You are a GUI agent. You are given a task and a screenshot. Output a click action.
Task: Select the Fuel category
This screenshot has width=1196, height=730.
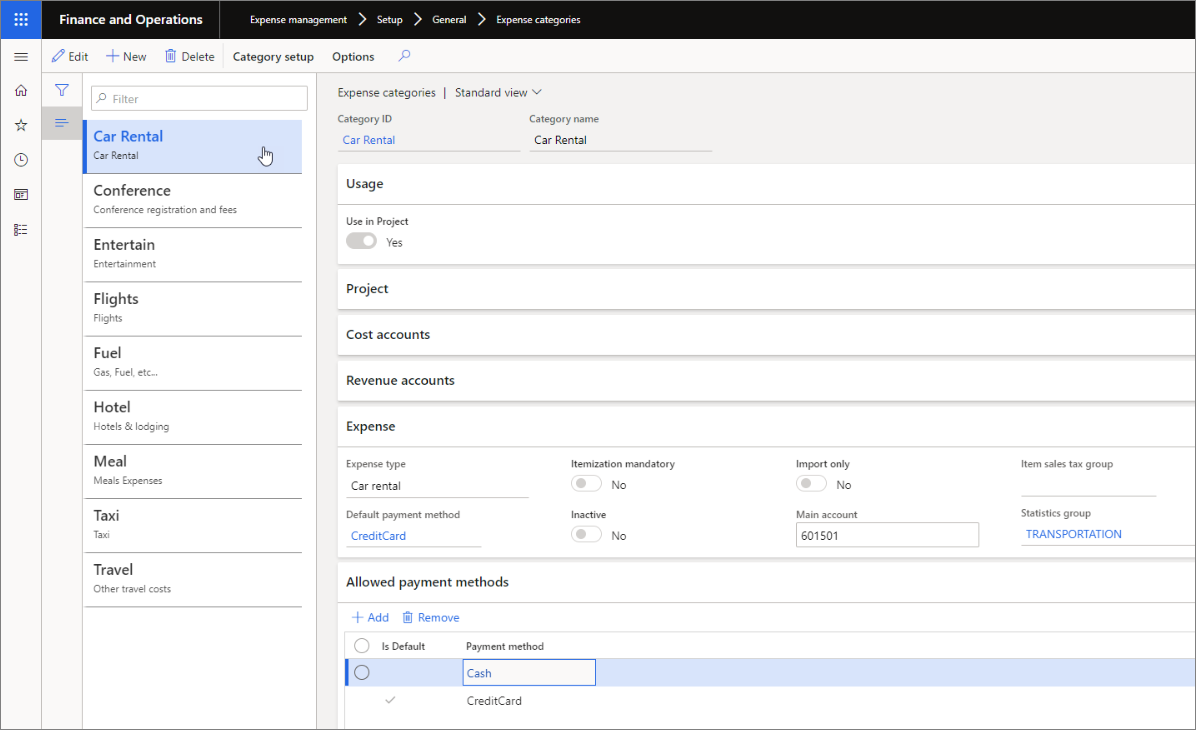click(x=193, y=363)
